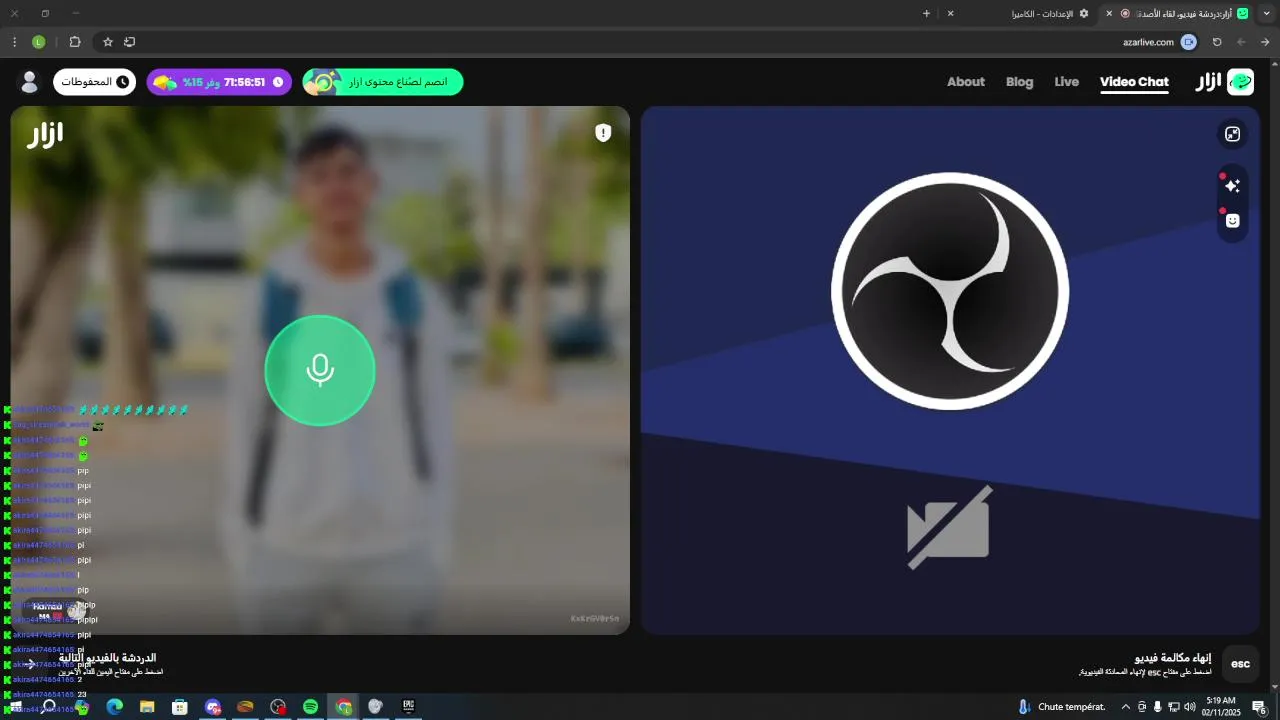
Task: Open Epic Games Launcher from the taskbar
Action: tap(408, 707)
